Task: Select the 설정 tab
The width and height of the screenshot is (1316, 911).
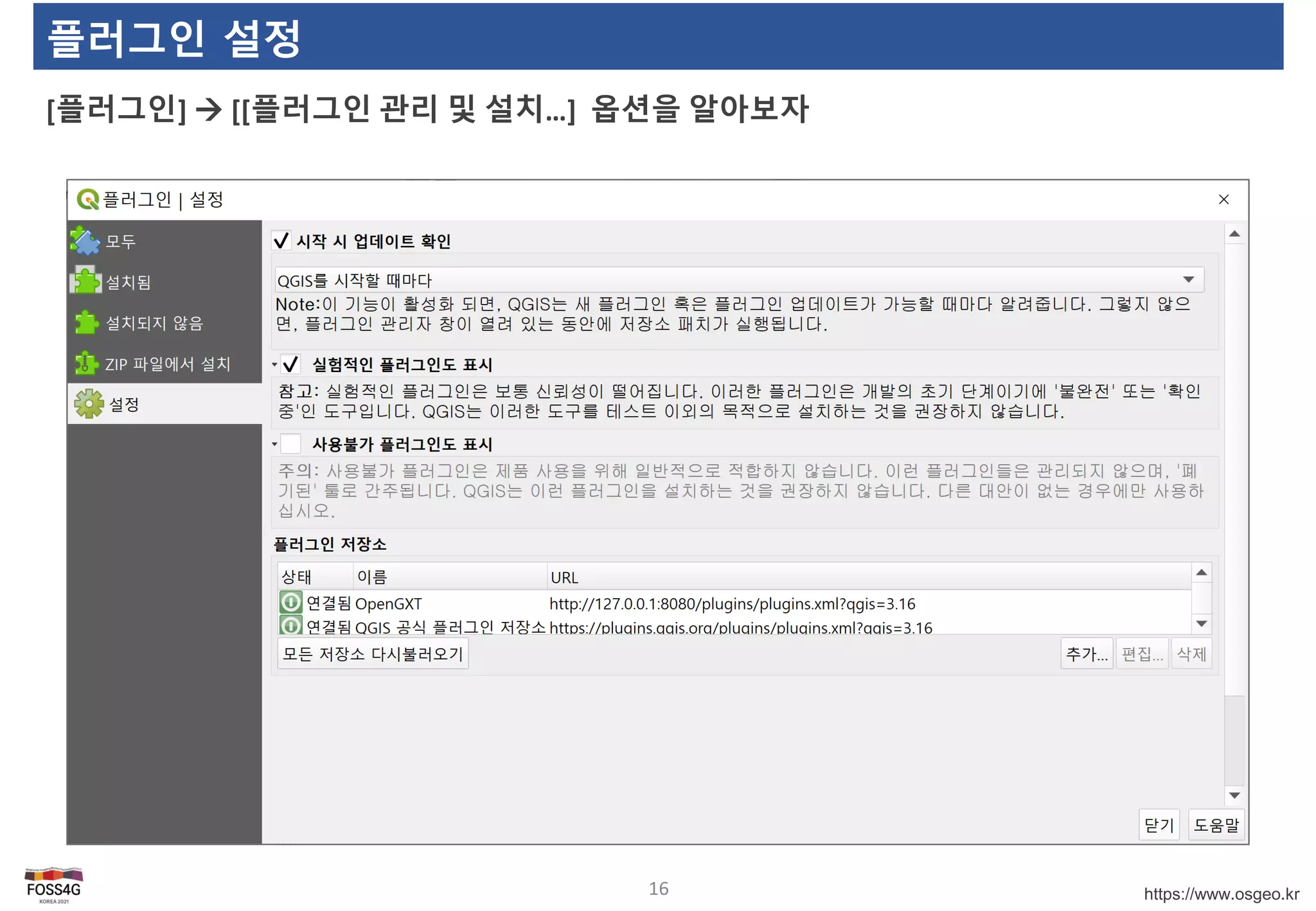Action: pyautogui.click(x=164, y=404)
